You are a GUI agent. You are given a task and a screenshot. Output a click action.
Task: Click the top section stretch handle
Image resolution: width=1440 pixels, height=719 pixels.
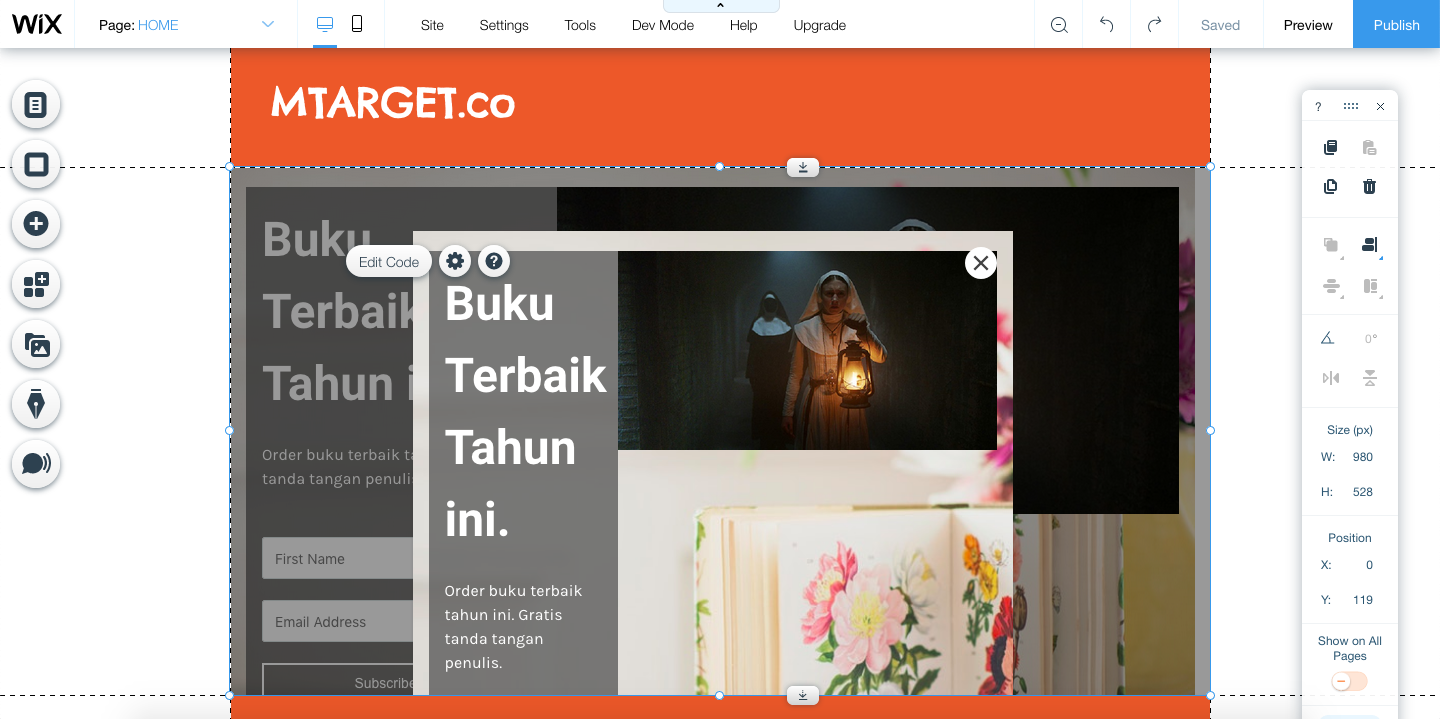click(803, 167)
